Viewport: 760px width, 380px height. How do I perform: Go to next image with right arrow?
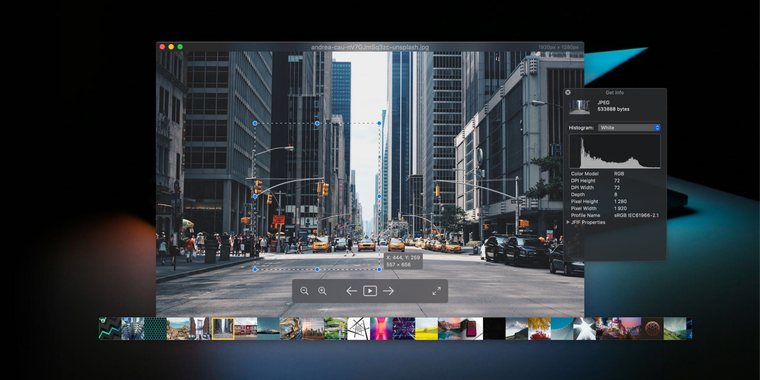coord(388,291)
